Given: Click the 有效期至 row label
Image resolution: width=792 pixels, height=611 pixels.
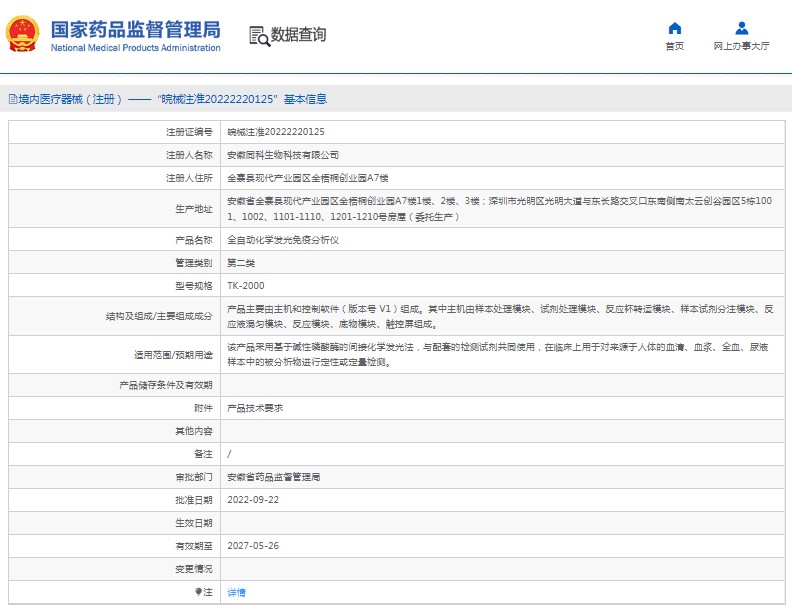Looking at the screenshot, I should 194,546.
